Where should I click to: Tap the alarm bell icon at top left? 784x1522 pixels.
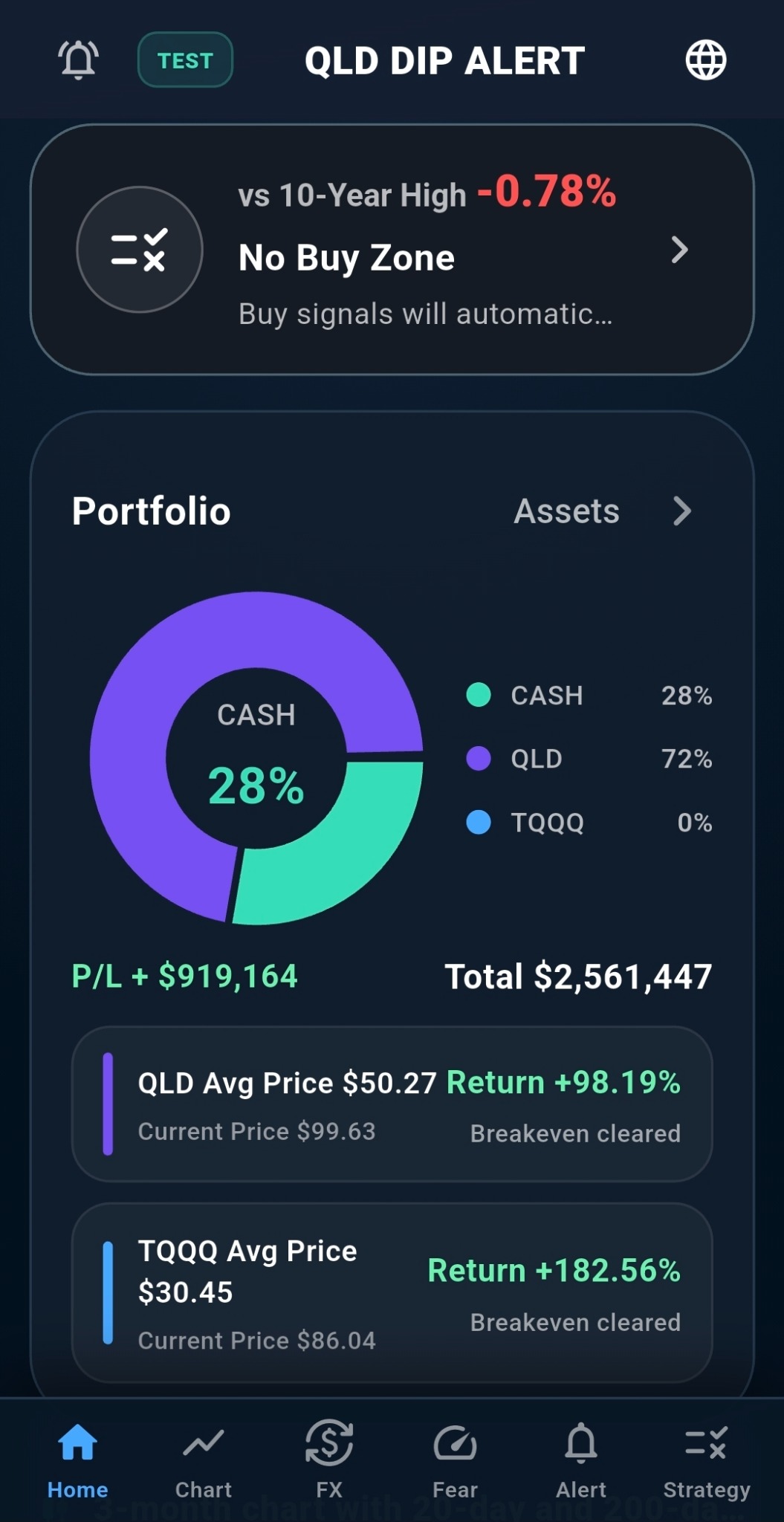coord(78,60)
